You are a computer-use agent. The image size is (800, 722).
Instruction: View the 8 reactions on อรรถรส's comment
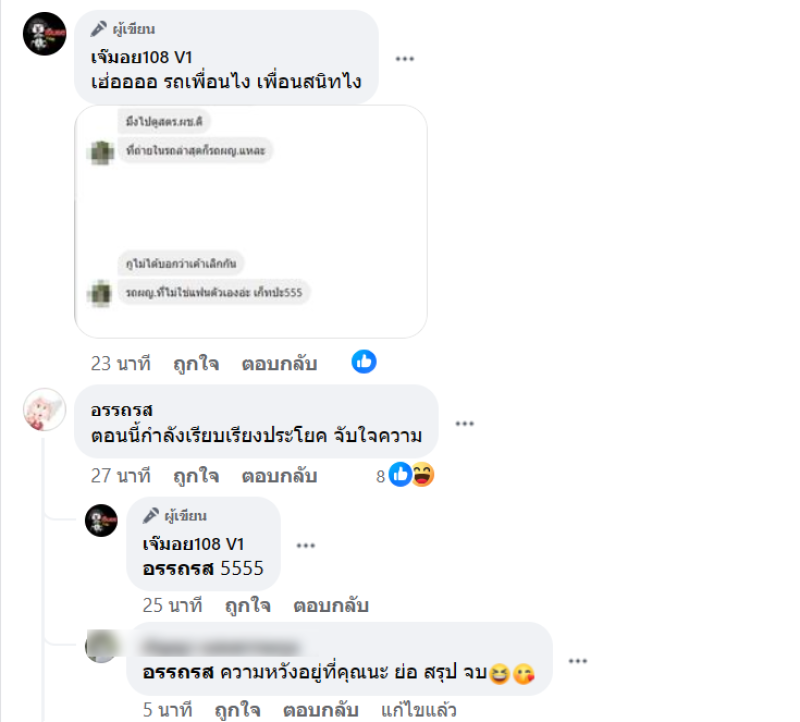click(x=405, y=475)
